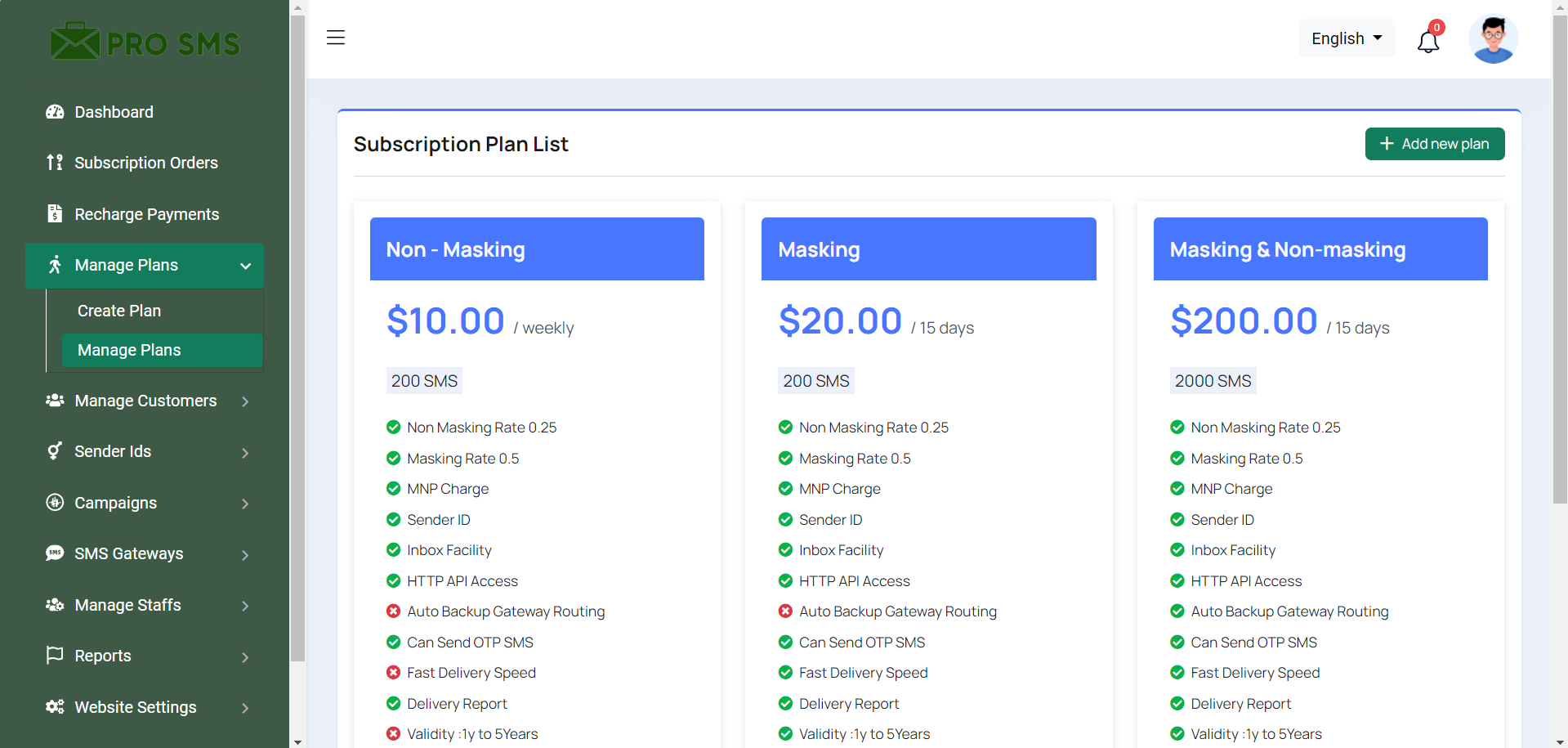Click the Recharge Payments invoice icon

click(x=55, y=213)
